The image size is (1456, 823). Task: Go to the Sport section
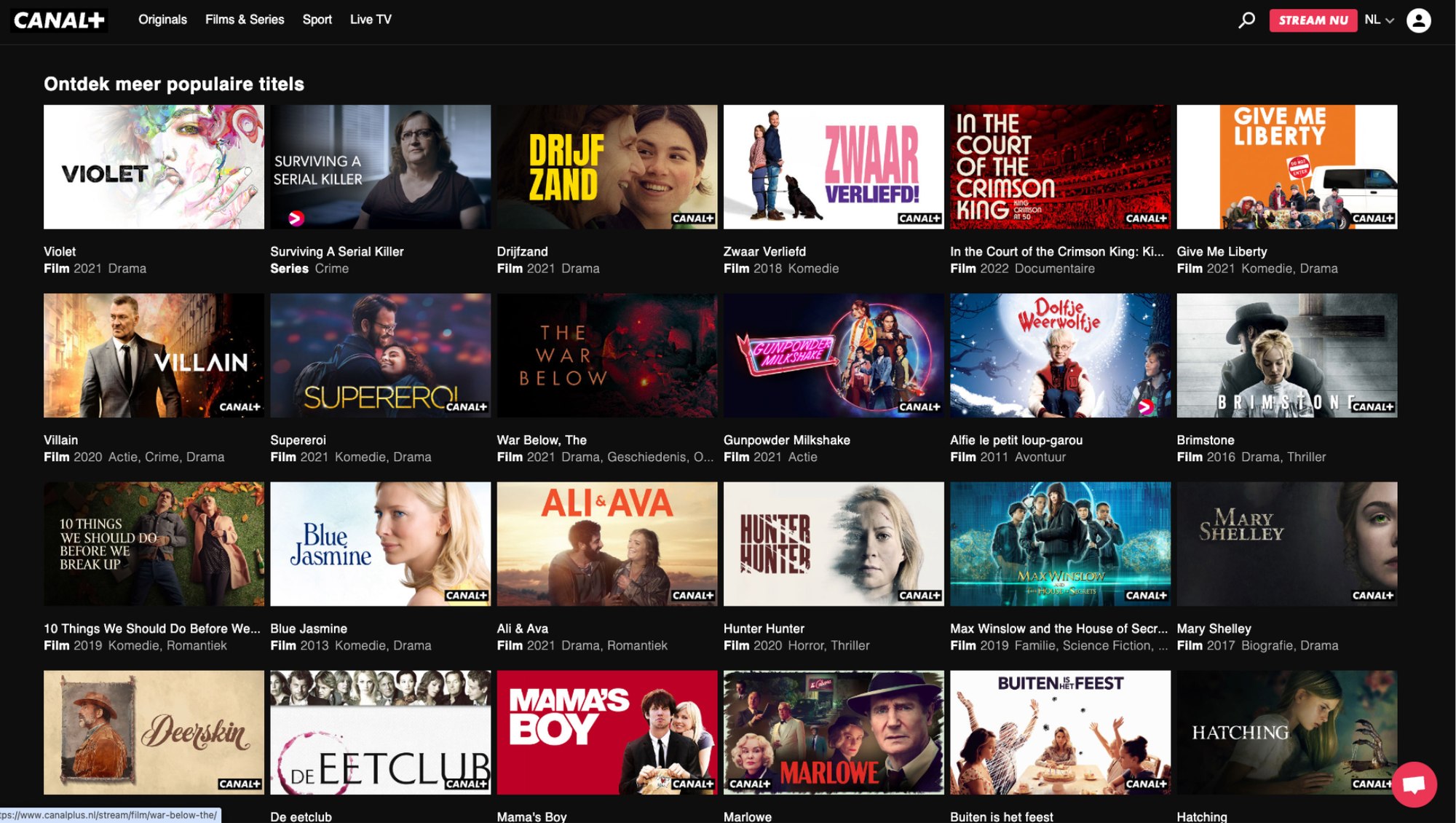pos(317,20)
